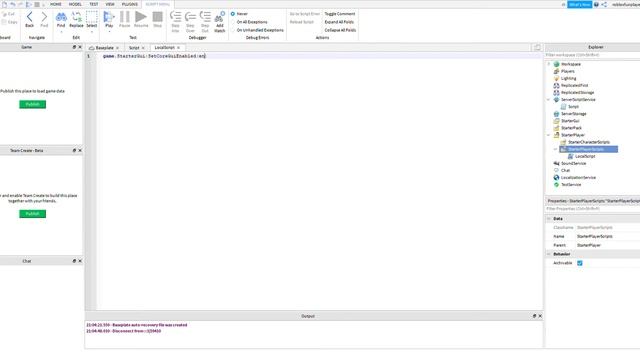Close the LocalScript document tab
Screen dimensions: 640x360
(178, 48)
